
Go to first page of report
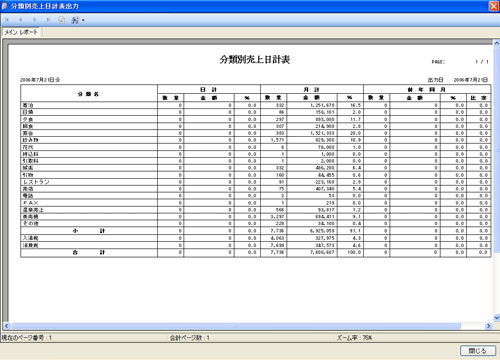pos(7,20)
